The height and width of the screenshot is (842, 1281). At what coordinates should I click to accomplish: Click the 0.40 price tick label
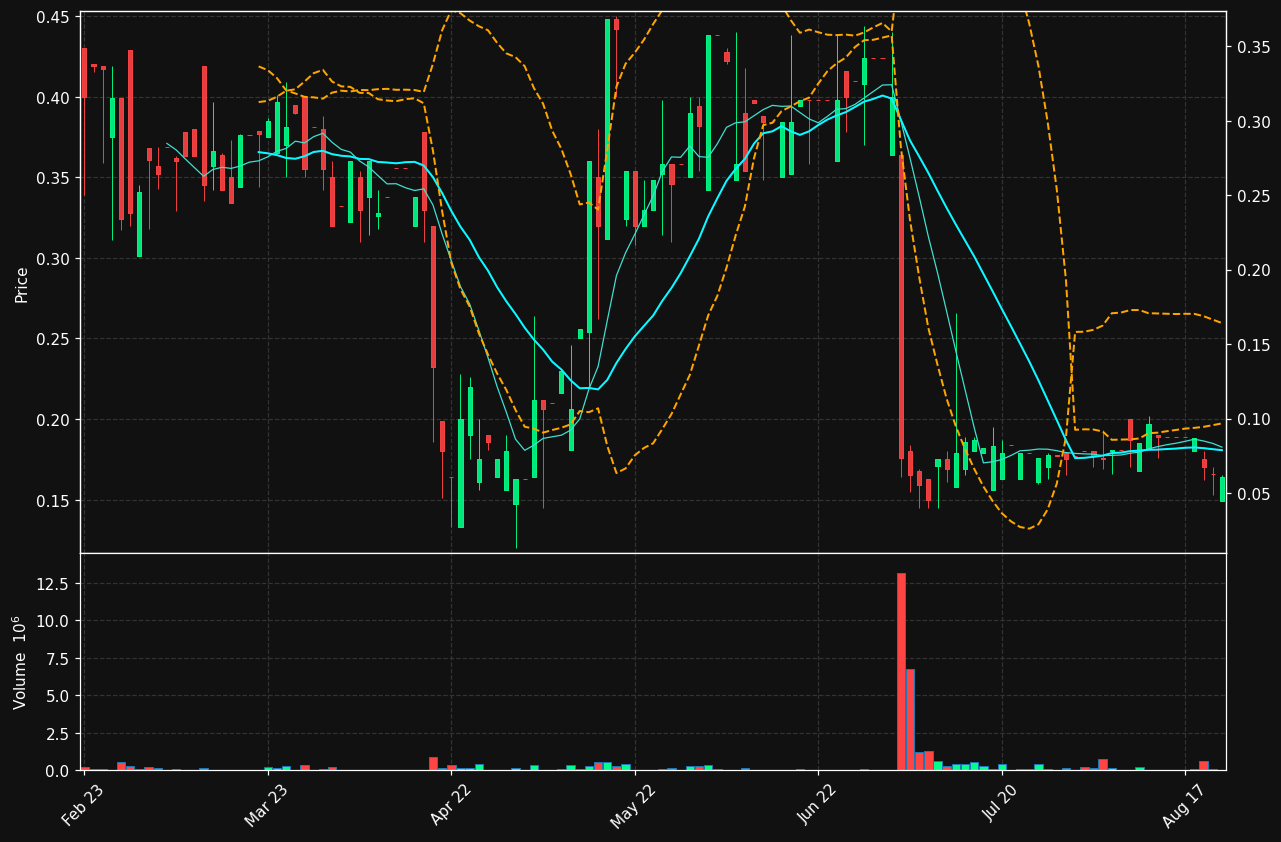(54, 98)
